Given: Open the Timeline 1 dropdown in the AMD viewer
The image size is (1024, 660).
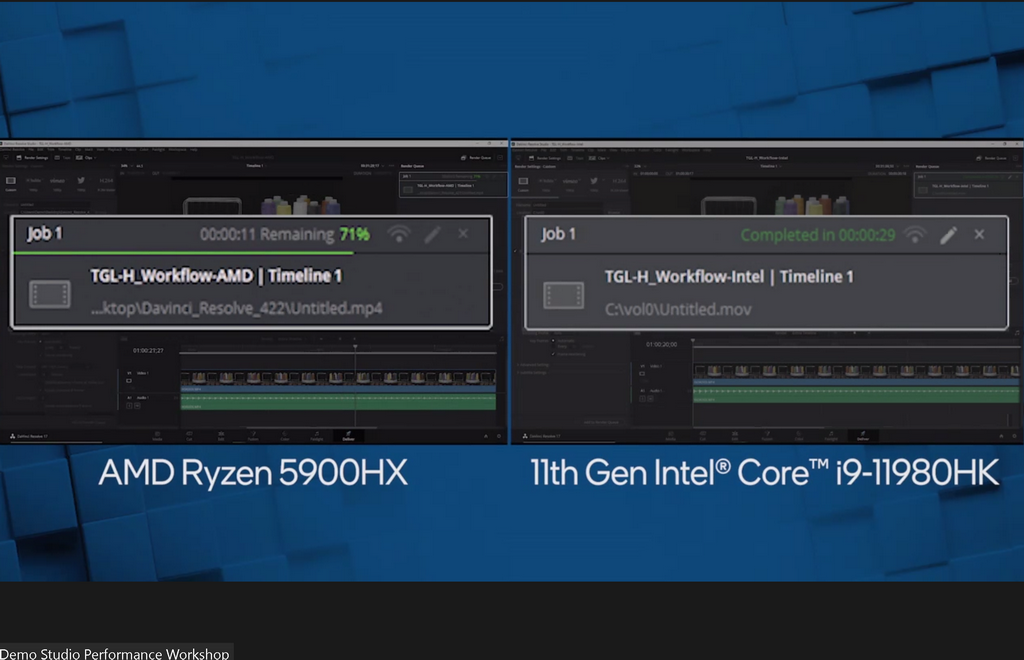Looking at the screenshot, I should coord(256,166).
